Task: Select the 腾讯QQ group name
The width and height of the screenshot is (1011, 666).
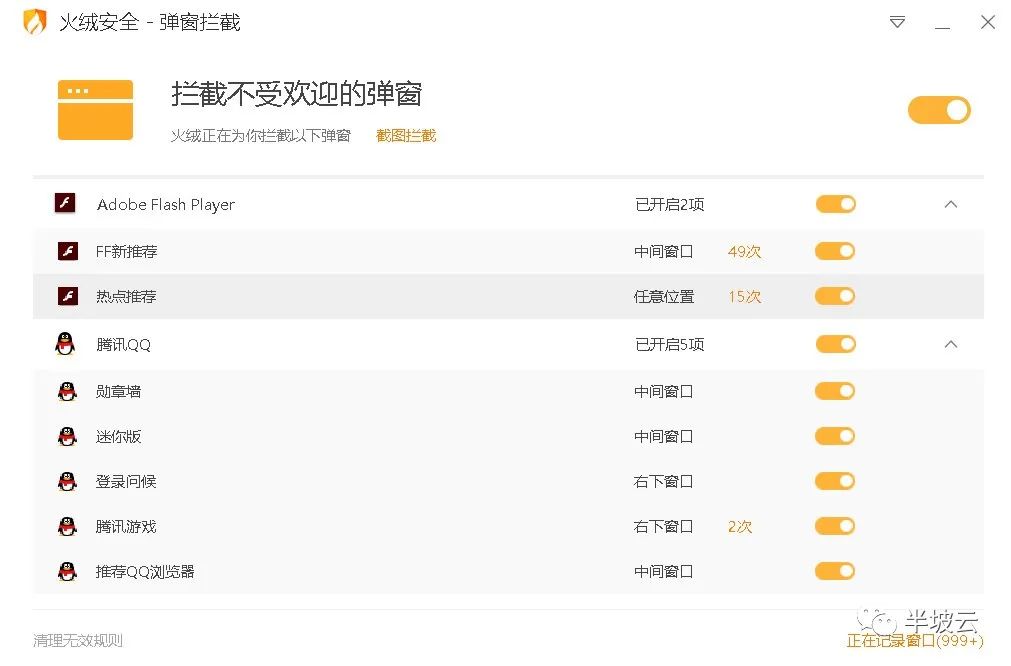Action: click(x=123, y=345)
